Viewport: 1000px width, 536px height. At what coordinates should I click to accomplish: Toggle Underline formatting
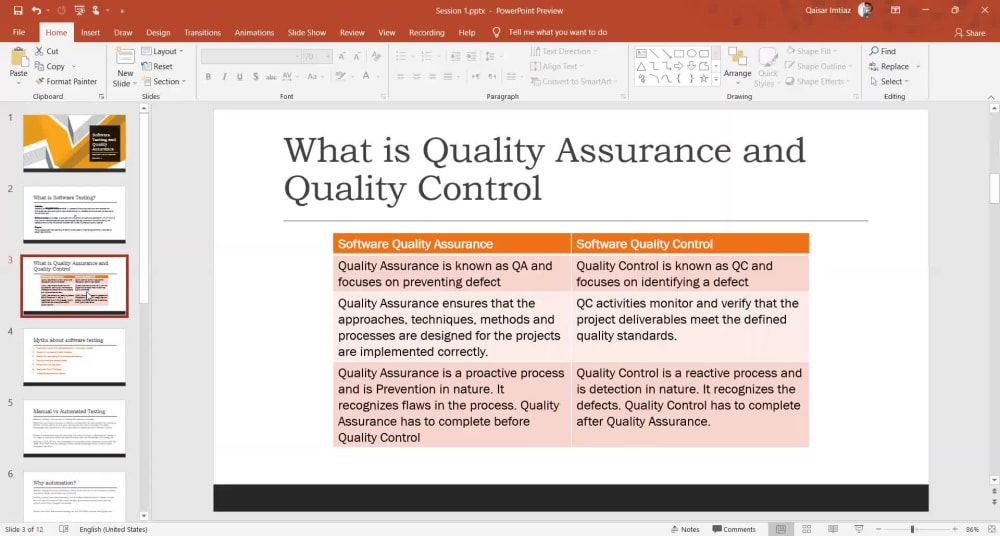(240, 77)
